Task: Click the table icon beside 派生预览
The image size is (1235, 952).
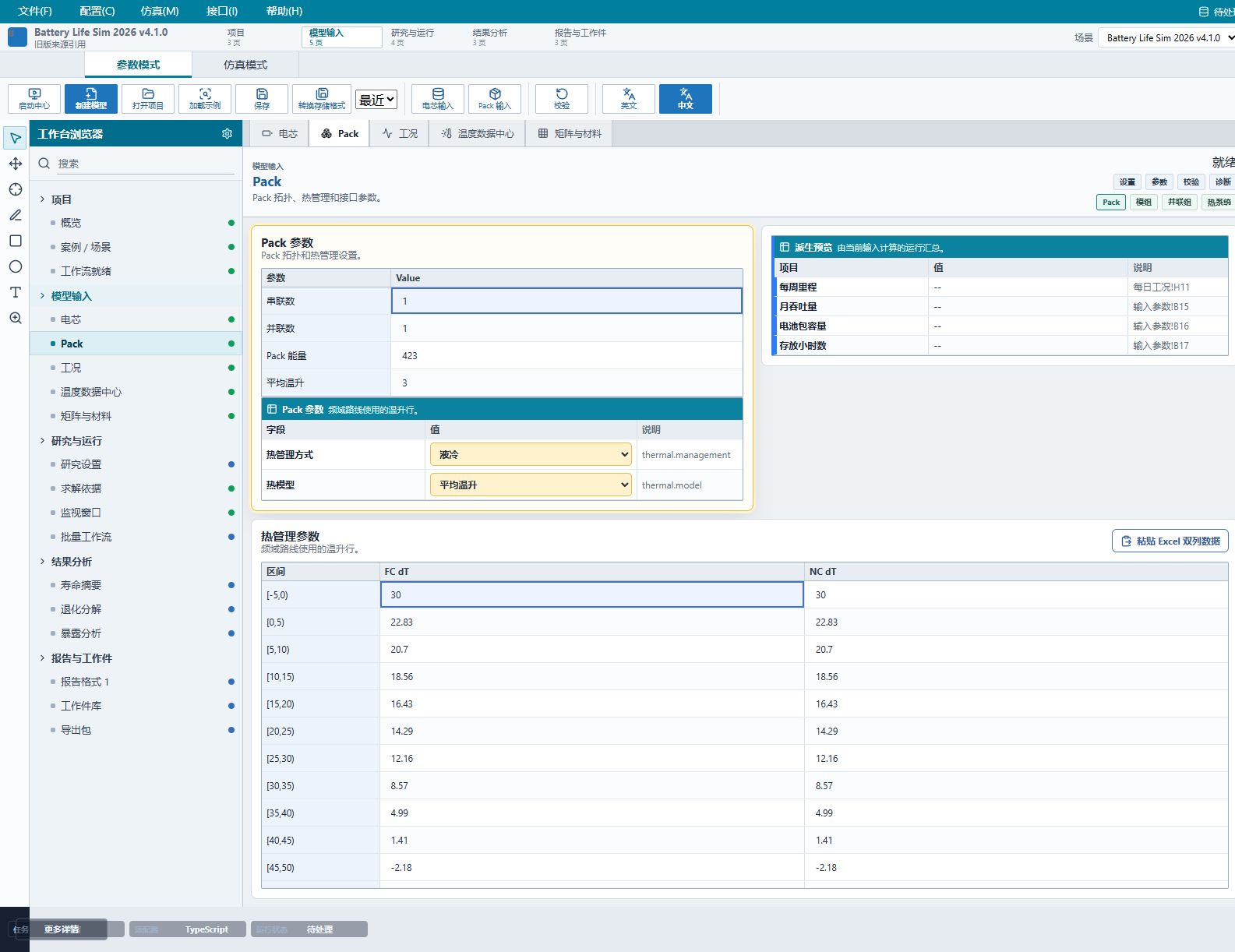Action: pyautogui.click(x=785, y=247)
